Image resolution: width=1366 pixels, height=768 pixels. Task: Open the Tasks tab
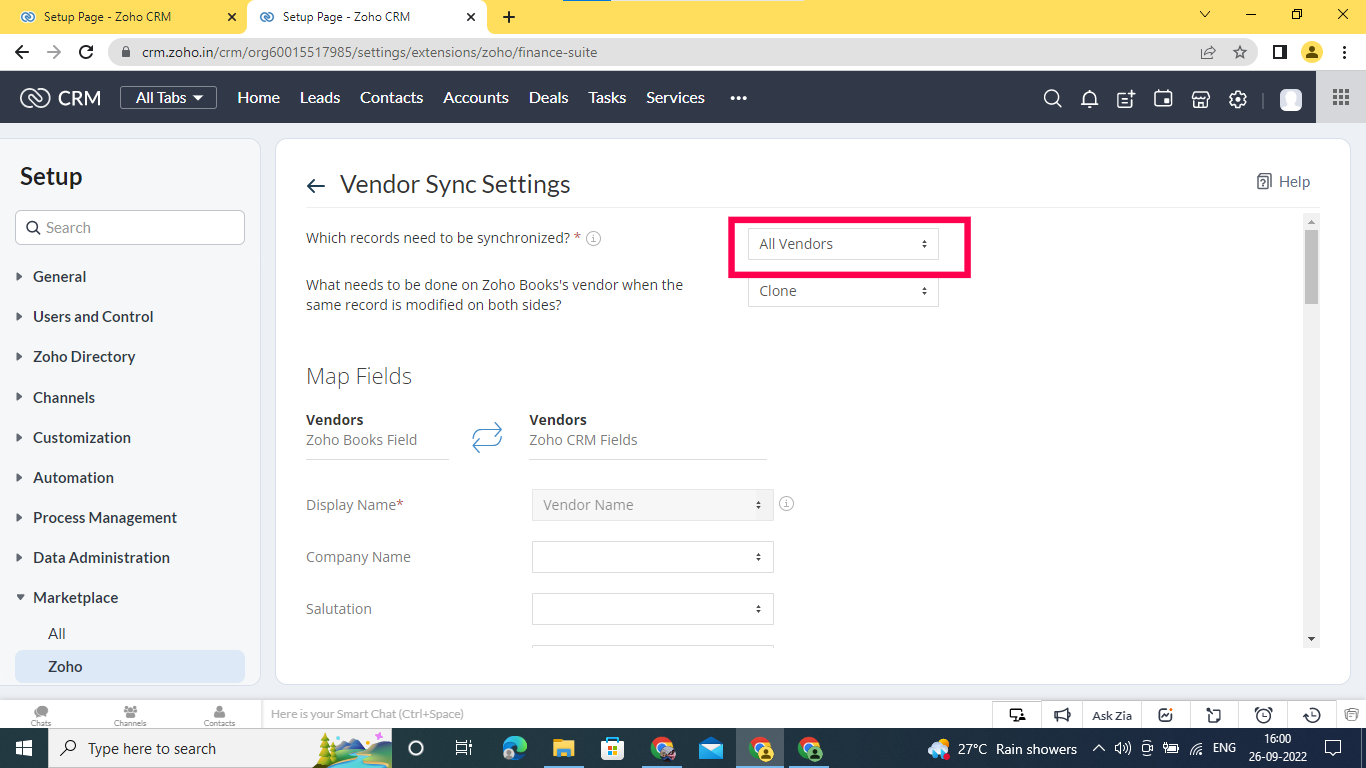point(607,97)
